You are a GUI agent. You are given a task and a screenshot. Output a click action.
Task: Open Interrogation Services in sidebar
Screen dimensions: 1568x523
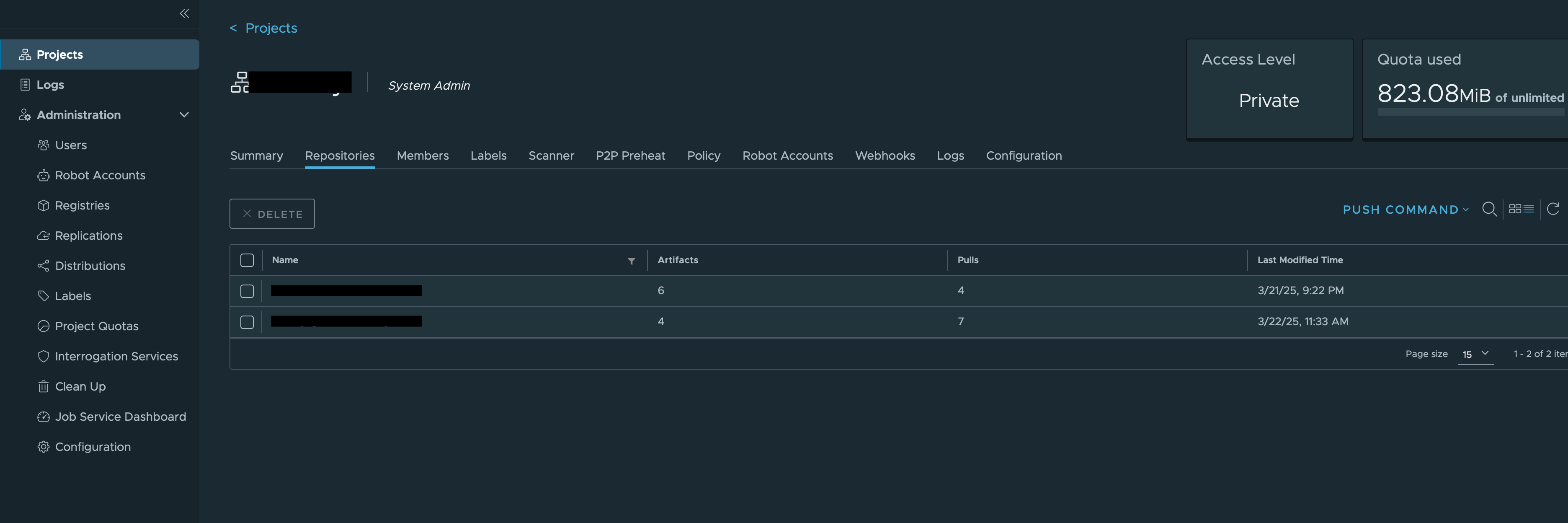pyautogui.click(x=116, y=356)
